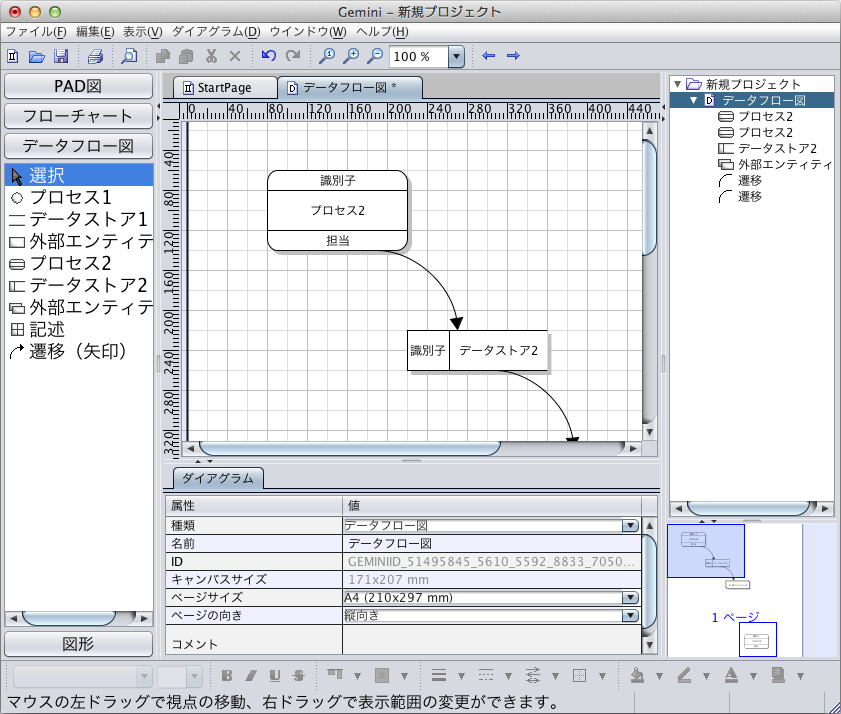This screenshot has width=841, height=714.
Task: Open print preview from the toolbar
Action: [x=129, y=56]
